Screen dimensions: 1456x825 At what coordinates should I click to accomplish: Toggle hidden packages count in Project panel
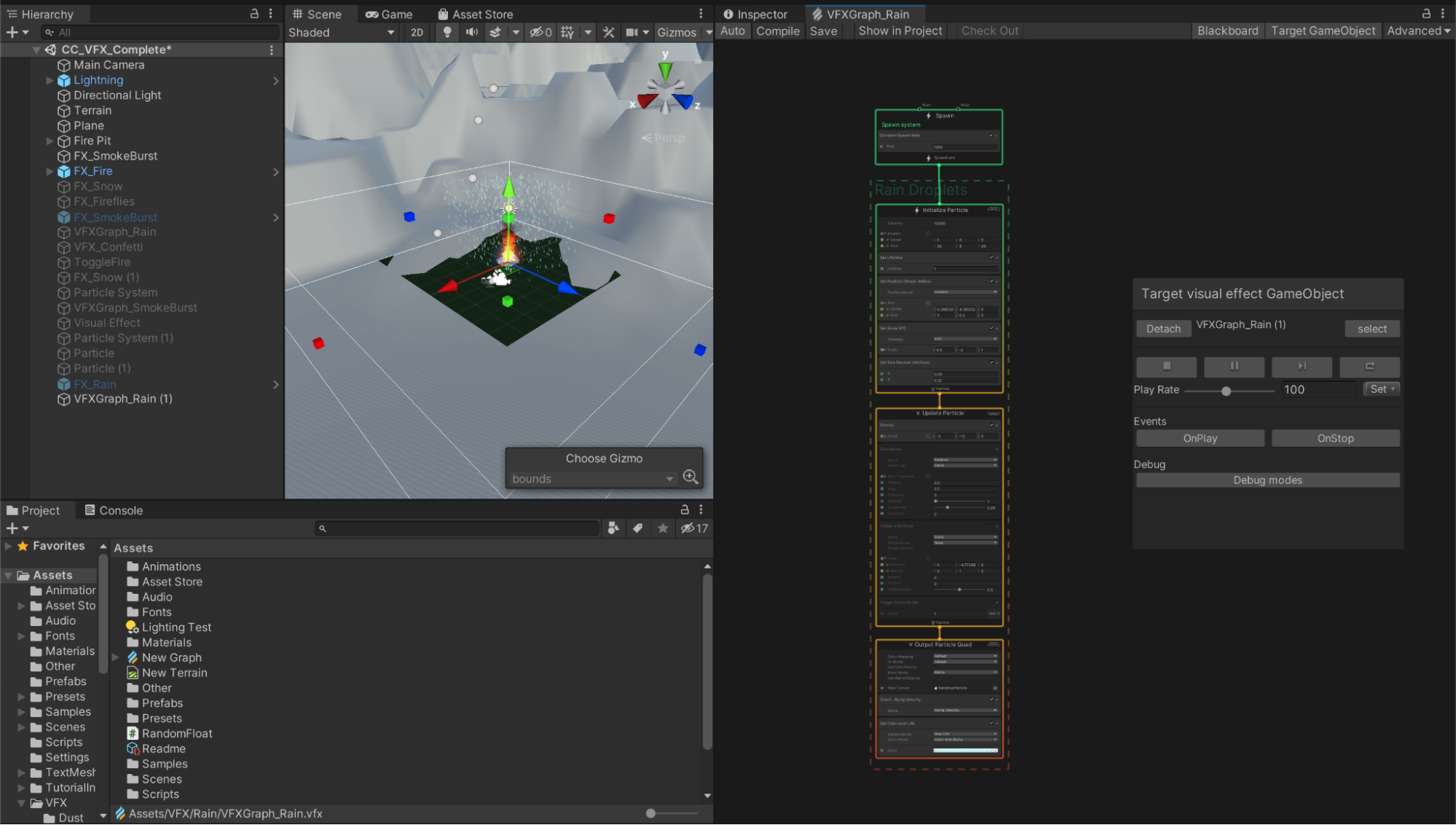pos(694,528)
